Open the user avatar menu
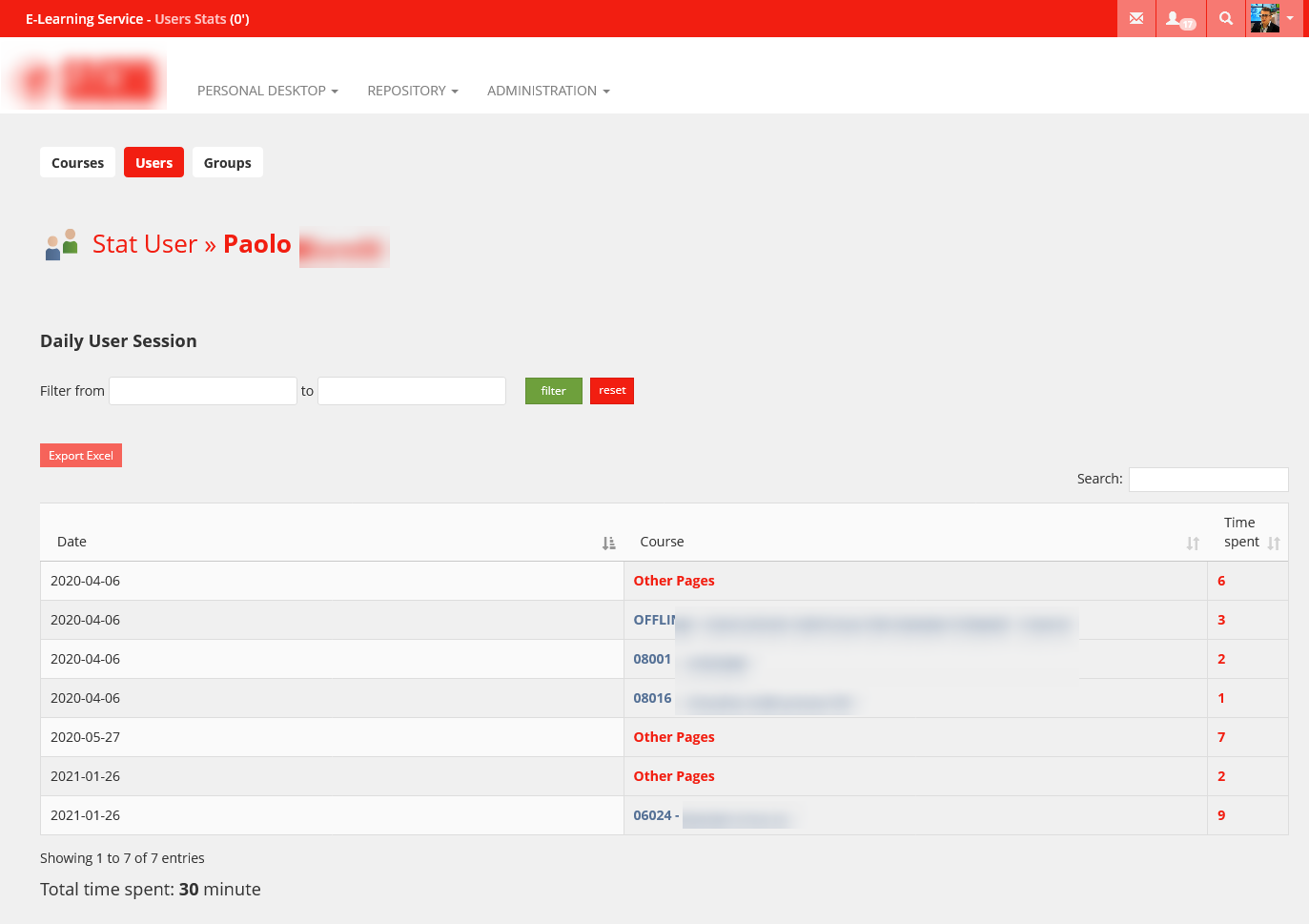This screenshot has height=924, width=1309. click(1273, 18)
